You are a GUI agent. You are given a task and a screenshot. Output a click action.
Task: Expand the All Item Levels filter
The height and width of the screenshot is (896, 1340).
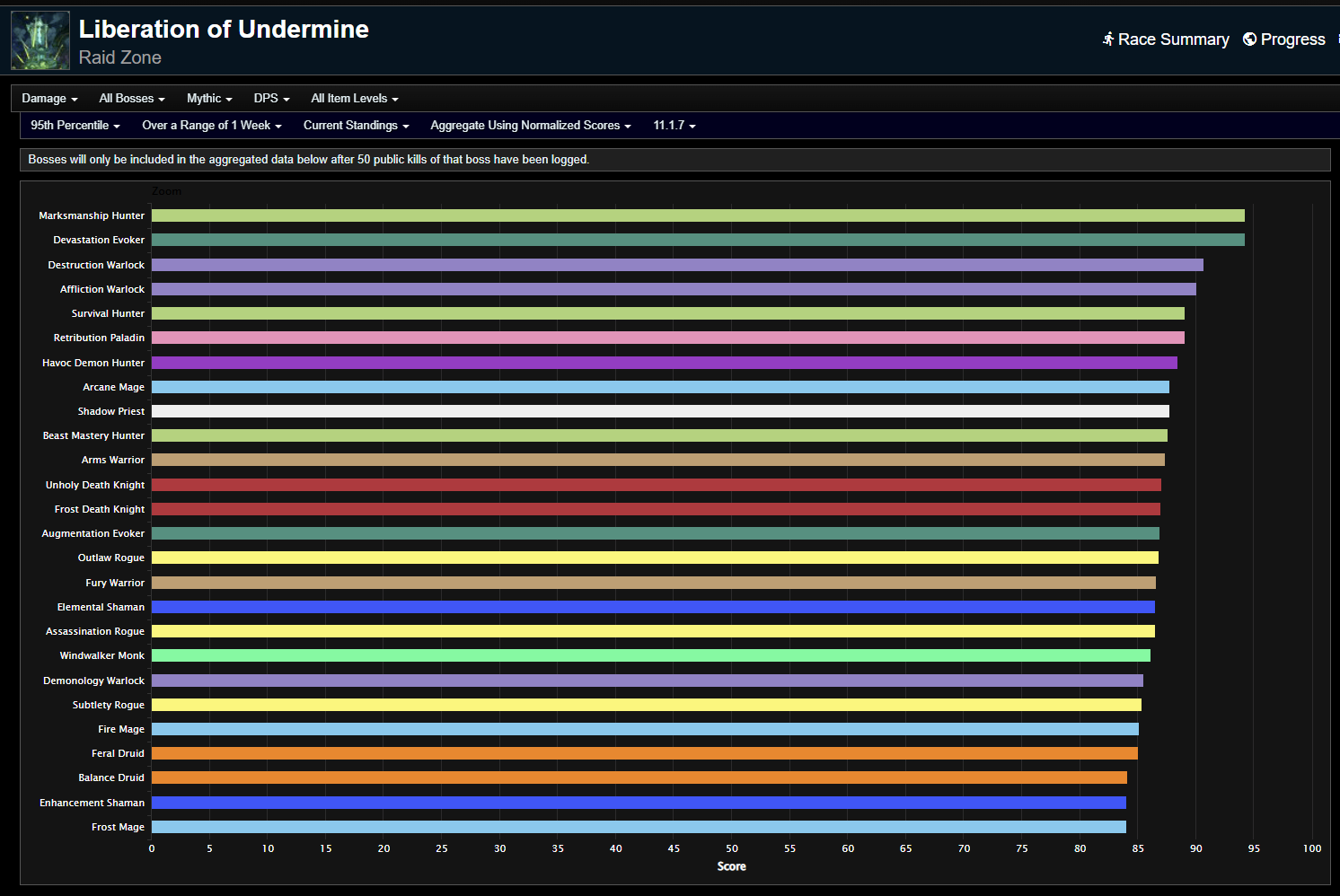354,98
